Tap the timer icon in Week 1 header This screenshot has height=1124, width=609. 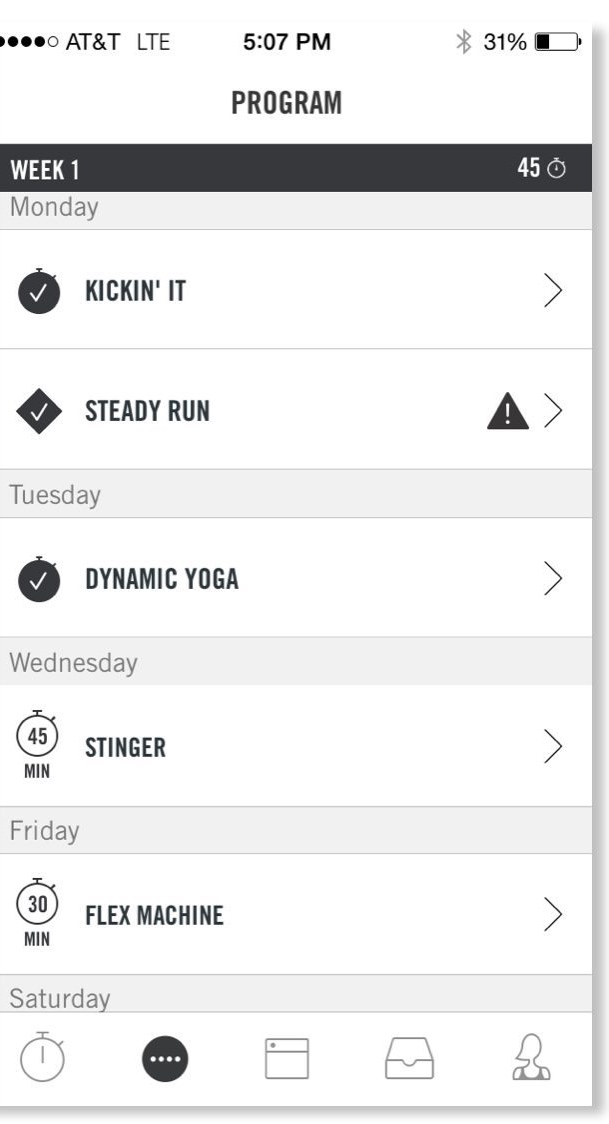pyautogui.click(x=556, y=170)
